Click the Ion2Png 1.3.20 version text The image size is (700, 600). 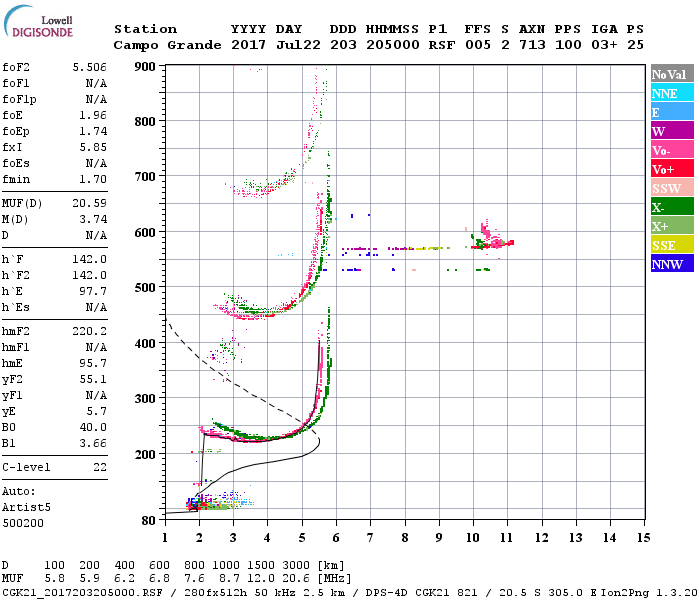pos(650,593)
